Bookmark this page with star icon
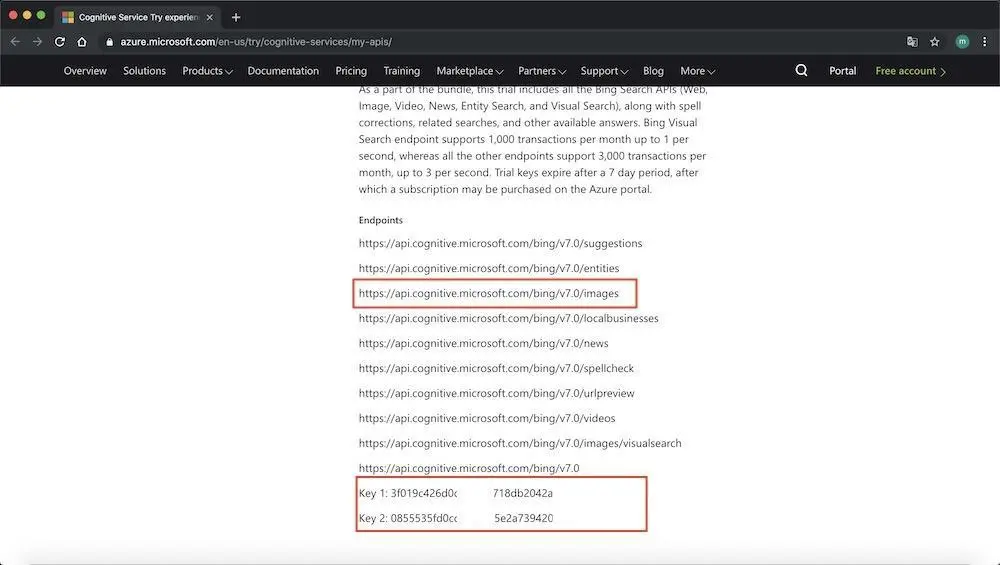 tap(934, 41)
